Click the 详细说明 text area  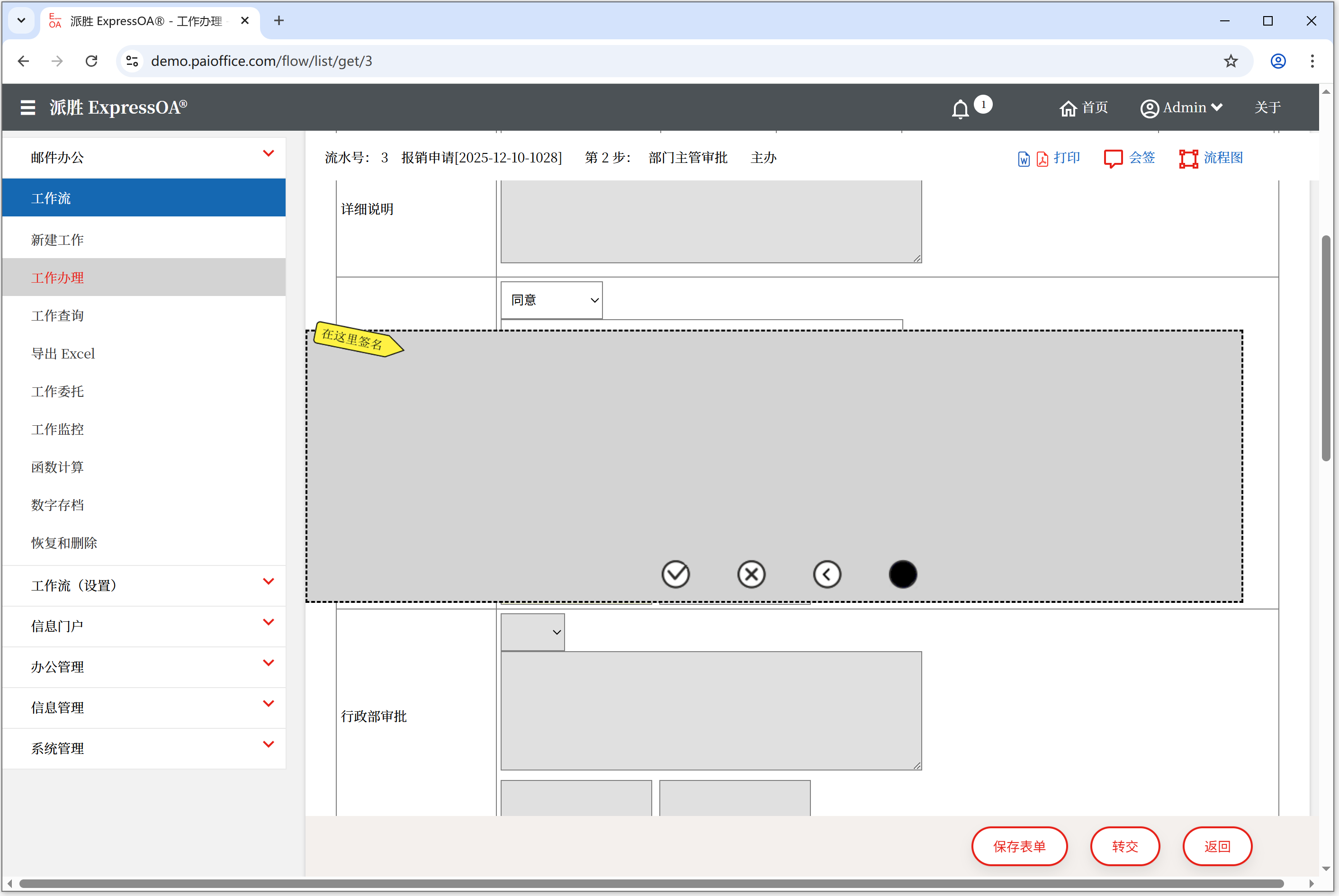[710, 221]
